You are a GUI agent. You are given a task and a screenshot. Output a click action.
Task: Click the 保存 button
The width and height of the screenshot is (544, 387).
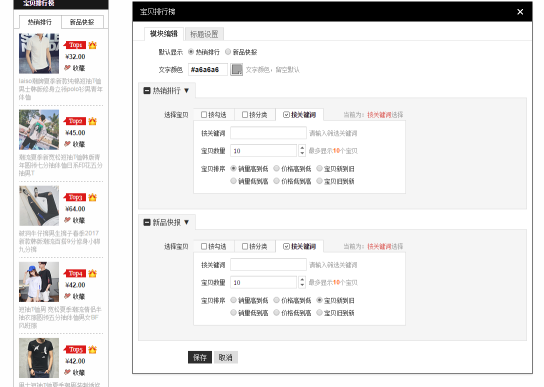tap(200, 357)
